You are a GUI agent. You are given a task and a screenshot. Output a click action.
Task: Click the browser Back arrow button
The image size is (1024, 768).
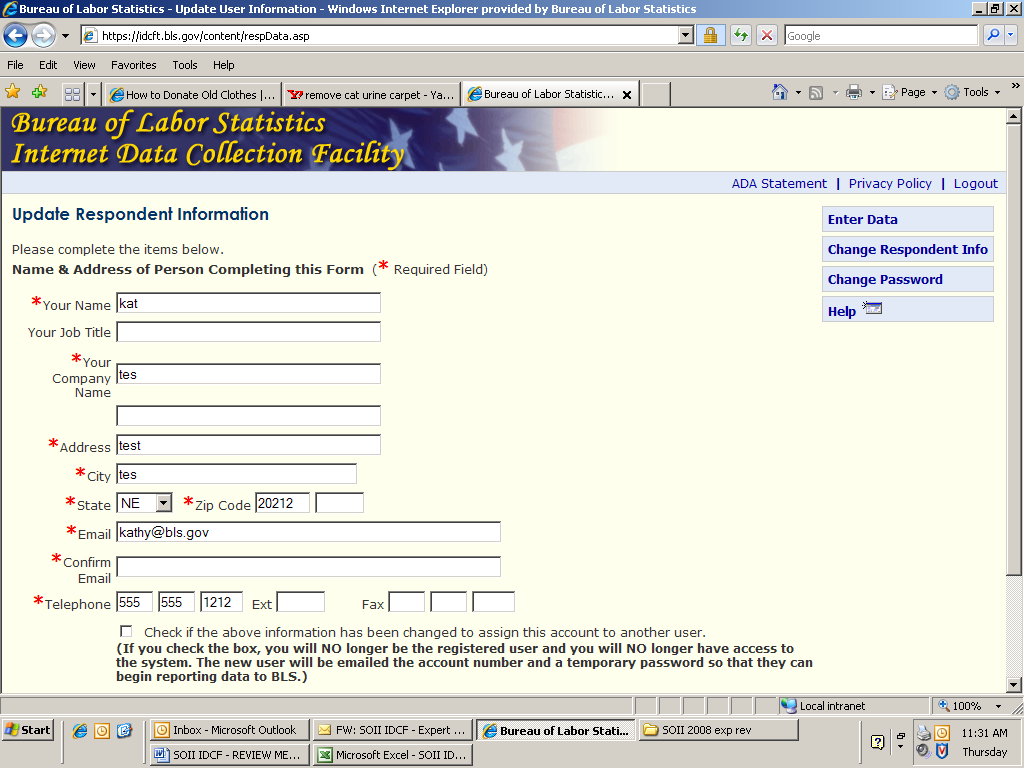coord(16,35)
